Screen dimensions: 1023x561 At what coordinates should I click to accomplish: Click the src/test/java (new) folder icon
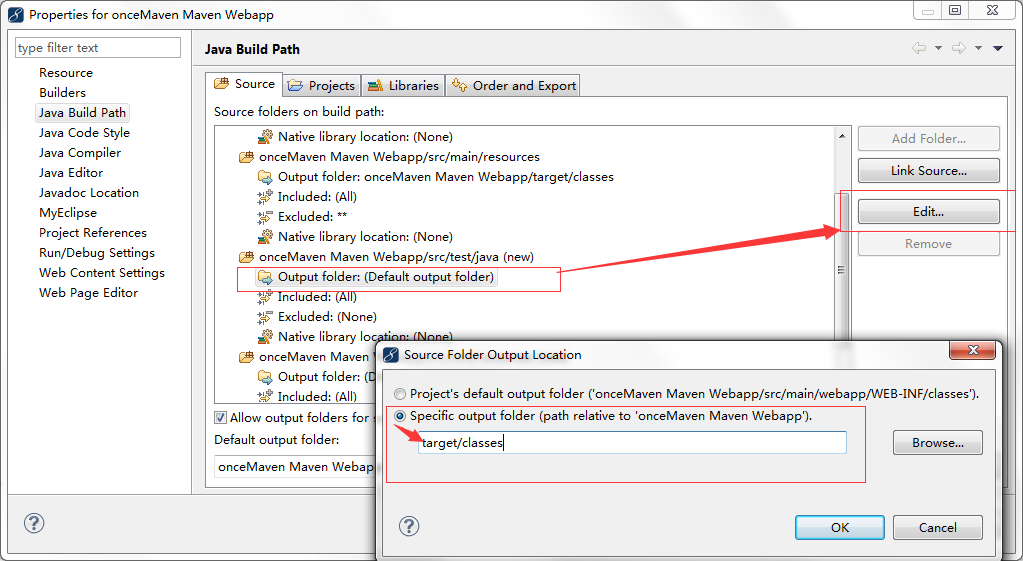pyautogui.click(x=246, y=257)
